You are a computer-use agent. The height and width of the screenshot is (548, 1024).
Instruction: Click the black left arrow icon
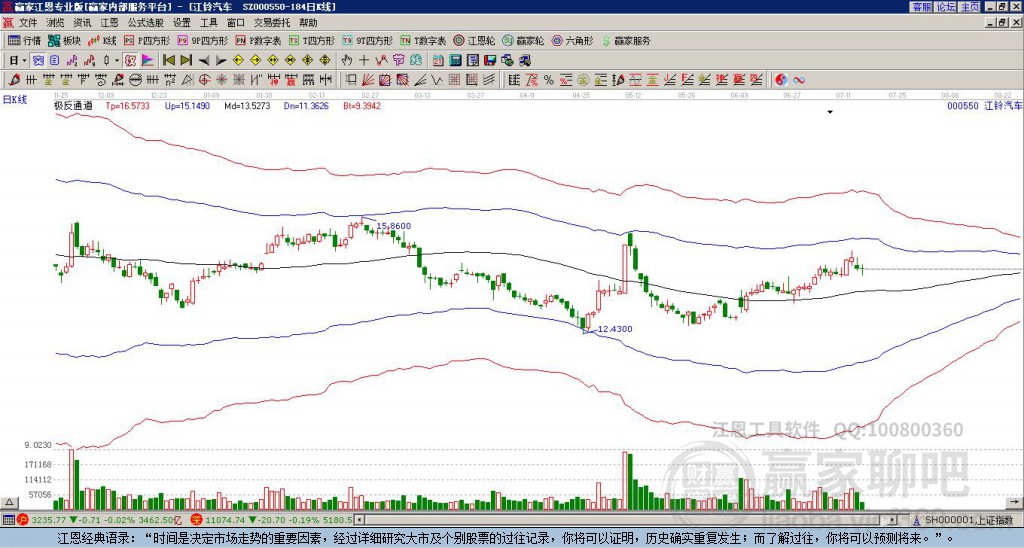204,60
